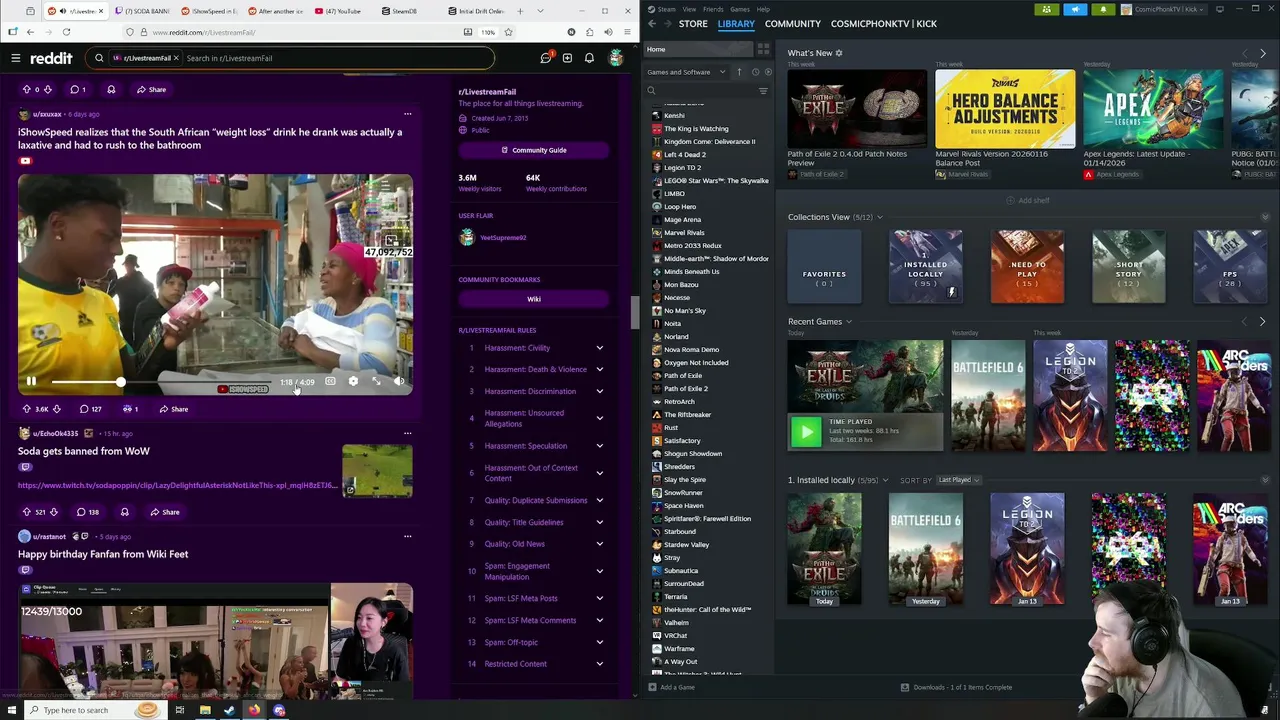The image size is (1280, 720).
Task: Open the 127 comments on iShowSpeed post
Action: (90, 409)
